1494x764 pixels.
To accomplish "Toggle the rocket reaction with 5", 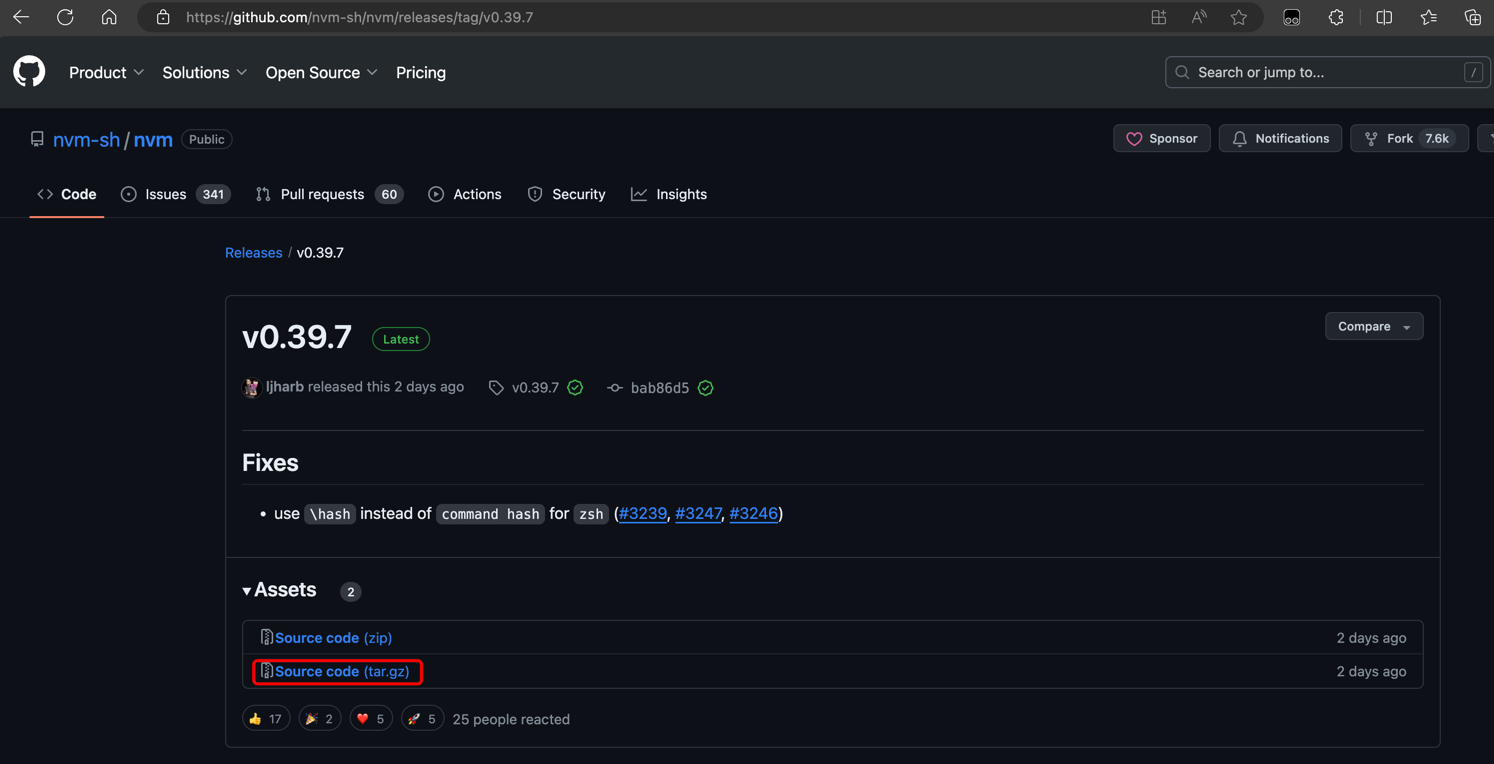I will (422, 719).
